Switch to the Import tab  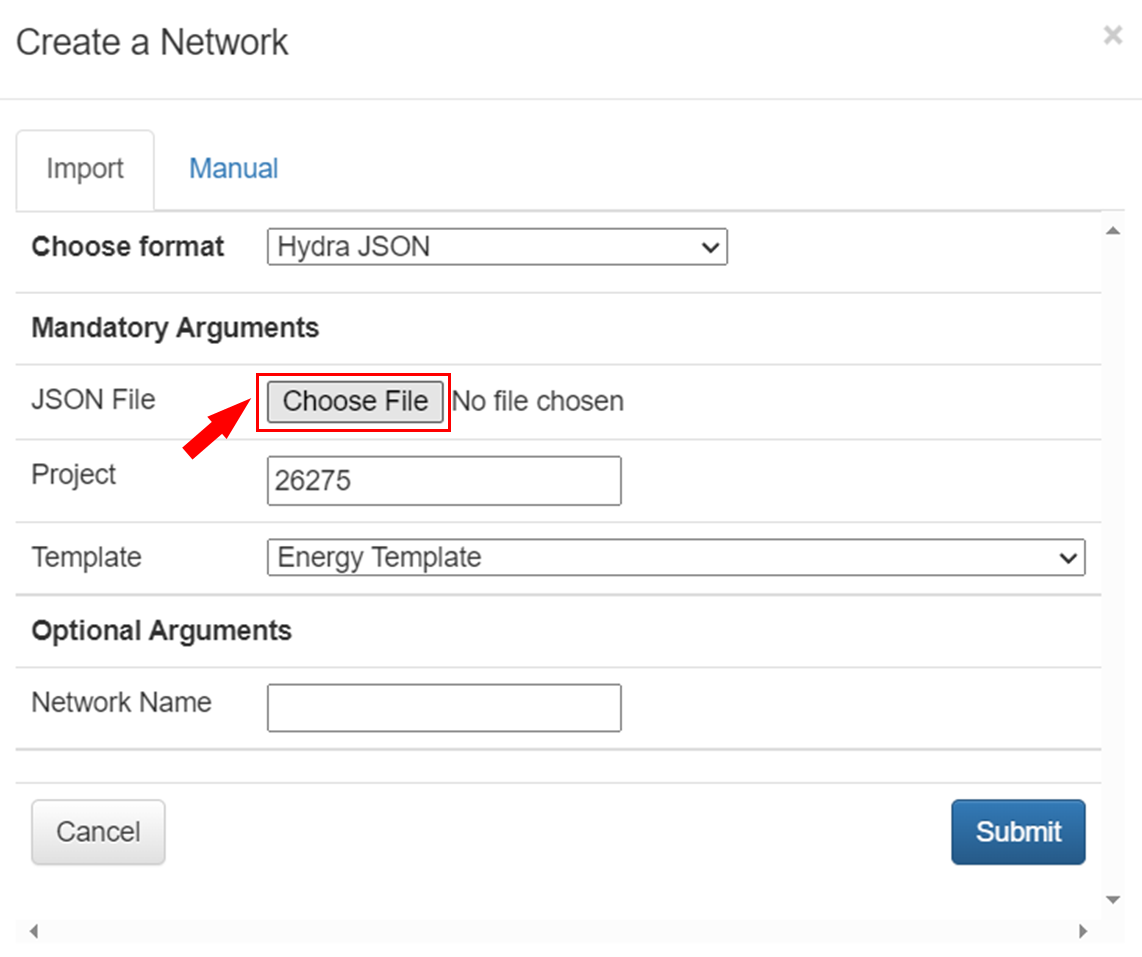pos(85,169)
